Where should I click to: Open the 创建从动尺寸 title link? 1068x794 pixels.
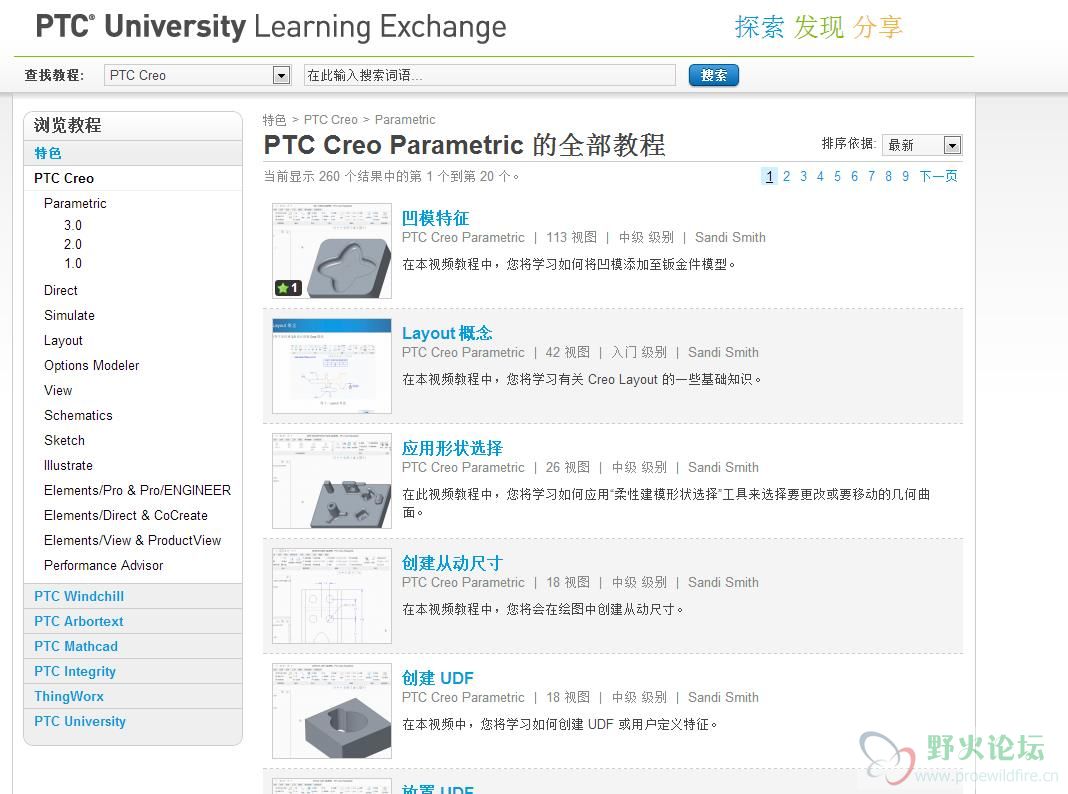(452, 563)
